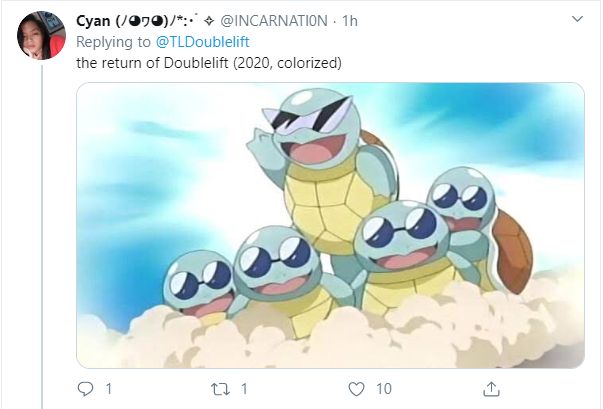Expand the tweet options chevron
603x409 pixels.
(577, 20)
